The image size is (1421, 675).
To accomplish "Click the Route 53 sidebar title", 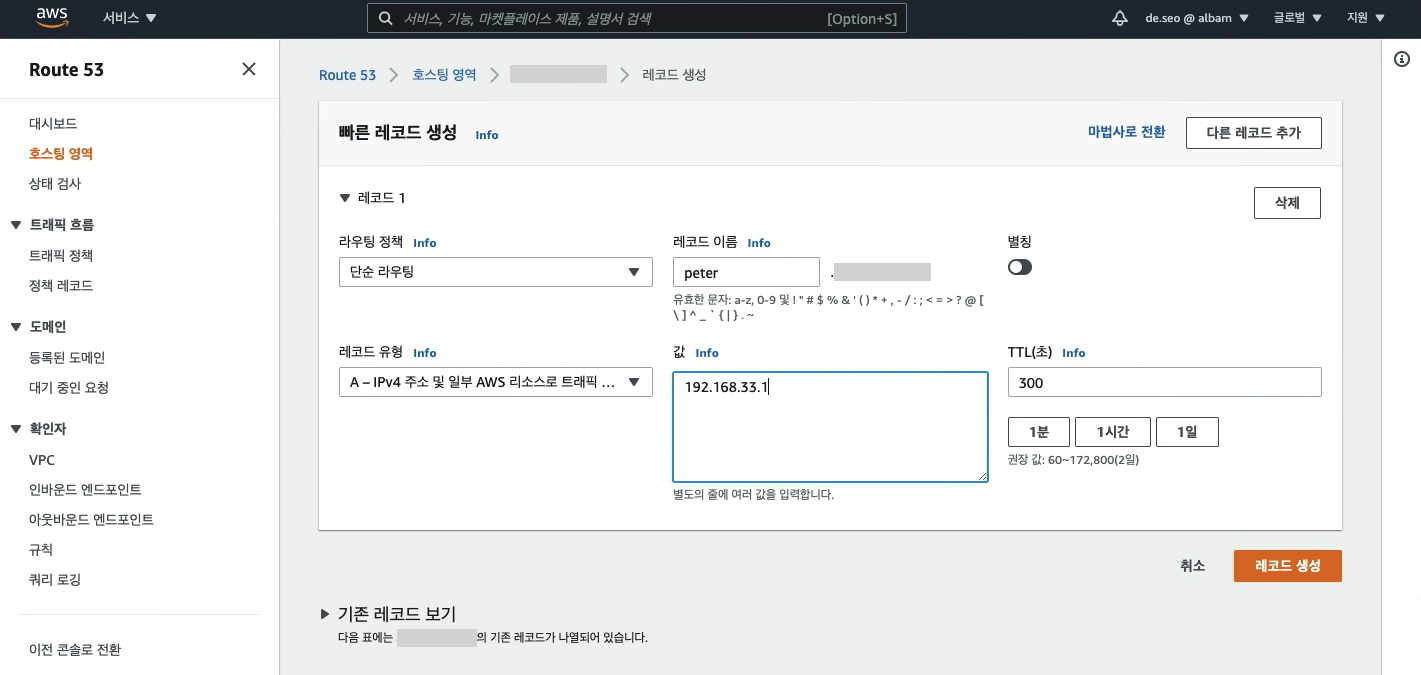I will coord(66,70).
